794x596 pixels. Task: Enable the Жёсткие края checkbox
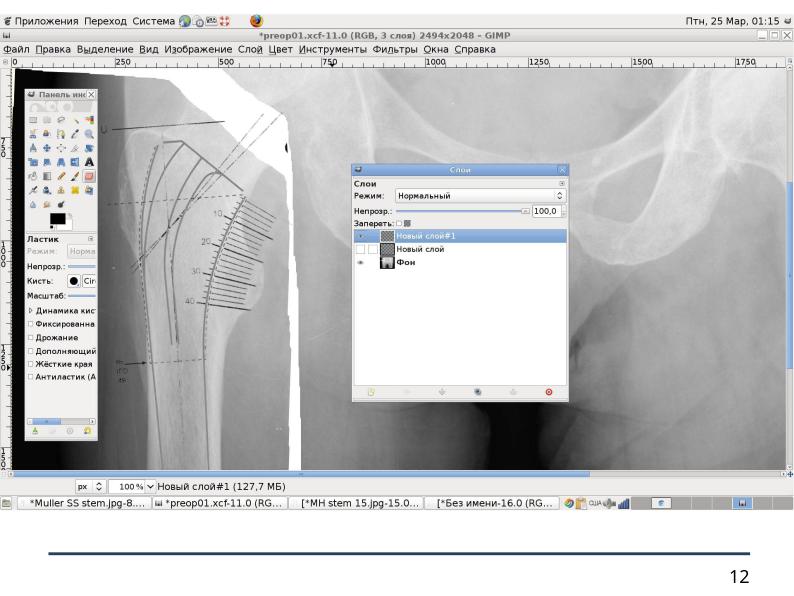31,364
